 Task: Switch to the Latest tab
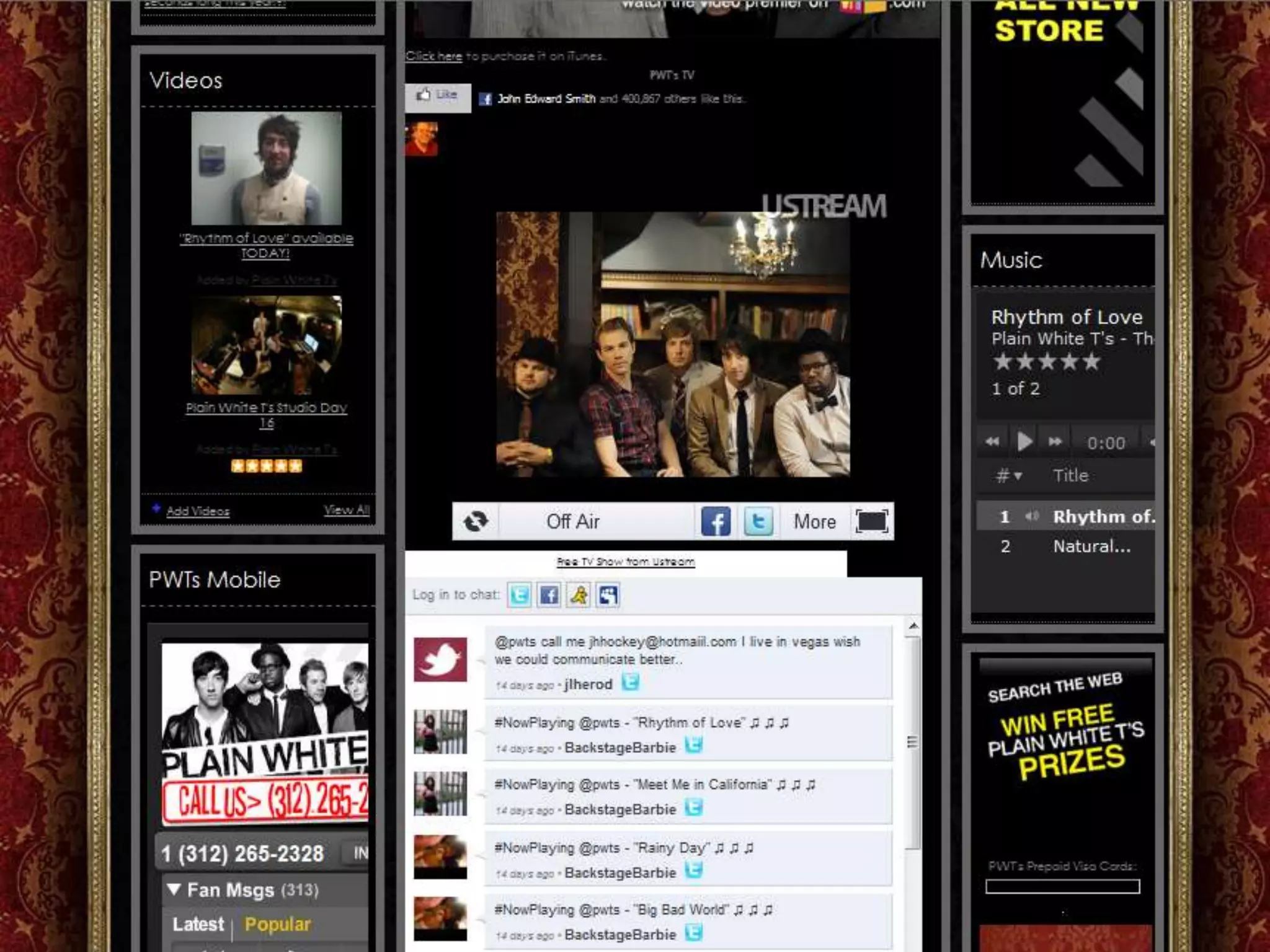click(198, 924)
